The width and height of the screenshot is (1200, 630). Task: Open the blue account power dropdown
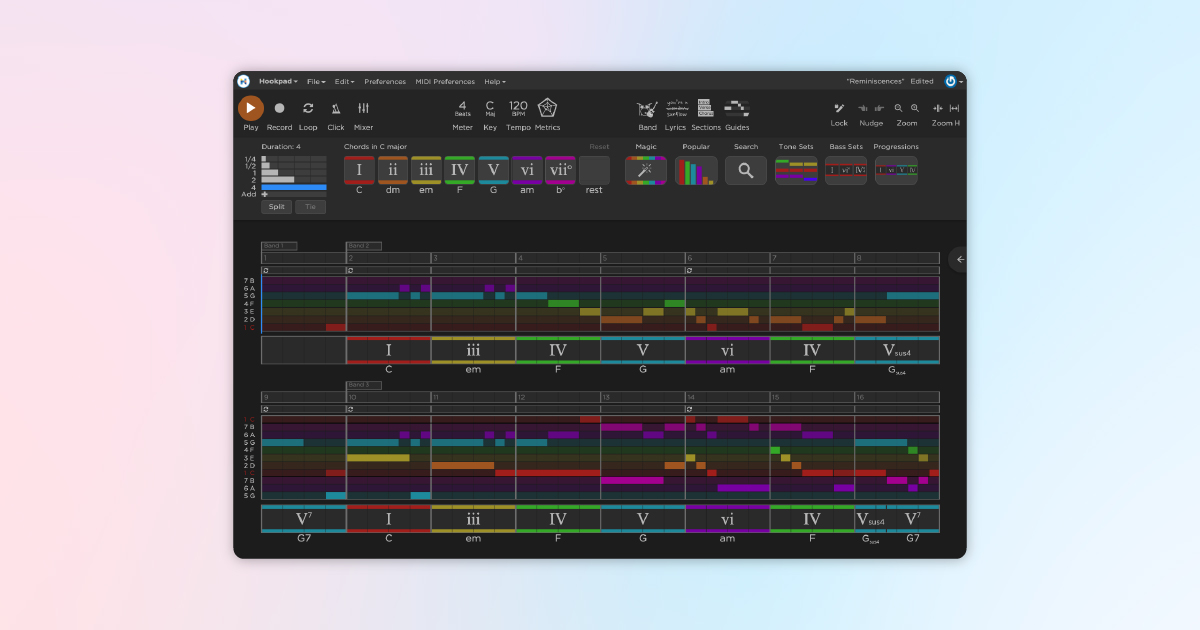[x=954, y=81]
